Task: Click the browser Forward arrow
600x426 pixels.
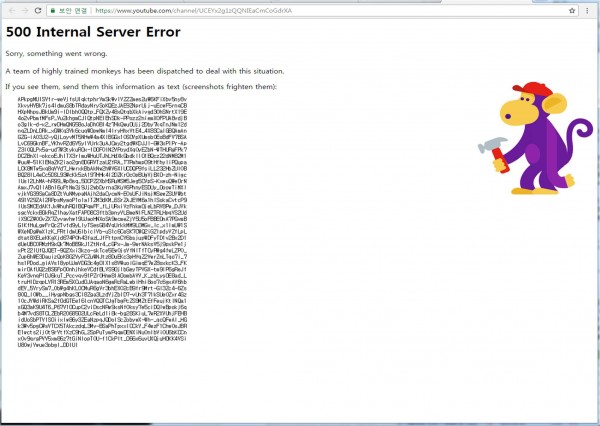Action: (x=23, y=8)
